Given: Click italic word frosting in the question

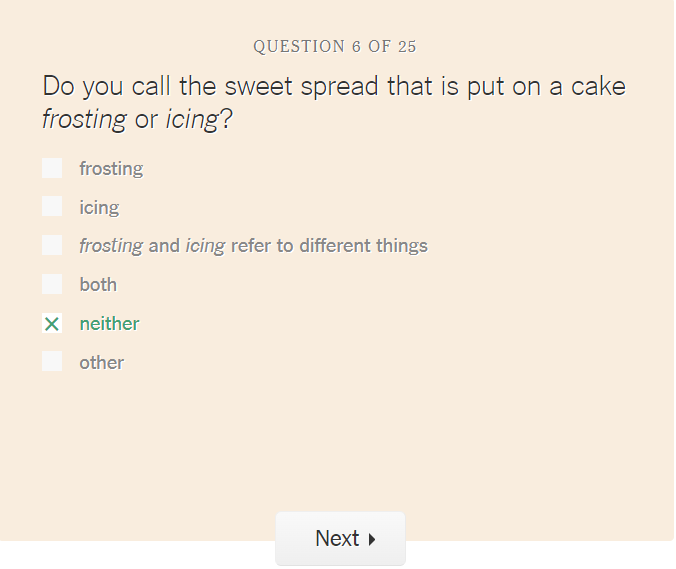Looking at the screenshot, I should (84, 120).
